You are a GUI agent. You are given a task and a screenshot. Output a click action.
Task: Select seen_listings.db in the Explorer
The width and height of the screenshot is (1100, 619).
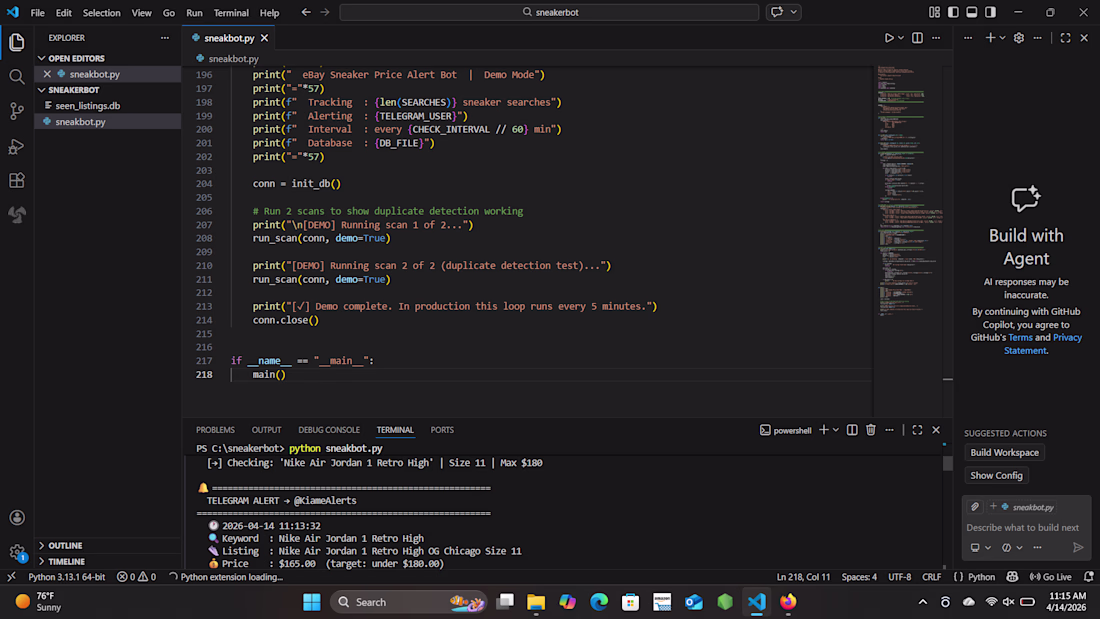pyautogui.click(x=88, y=105)
